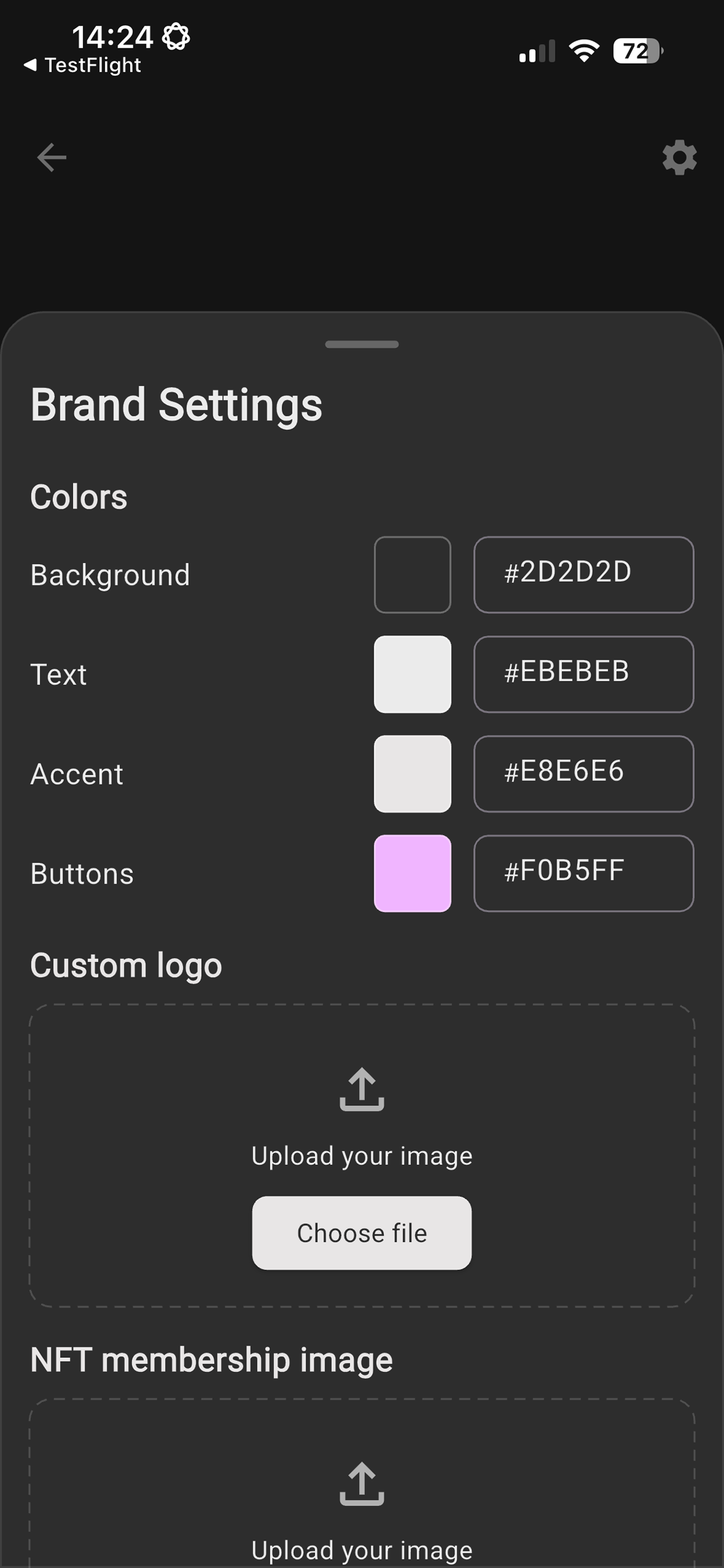
Task: Tap the cellular signal bars icon
Action: pyautogui.click(x=537, y=51)
